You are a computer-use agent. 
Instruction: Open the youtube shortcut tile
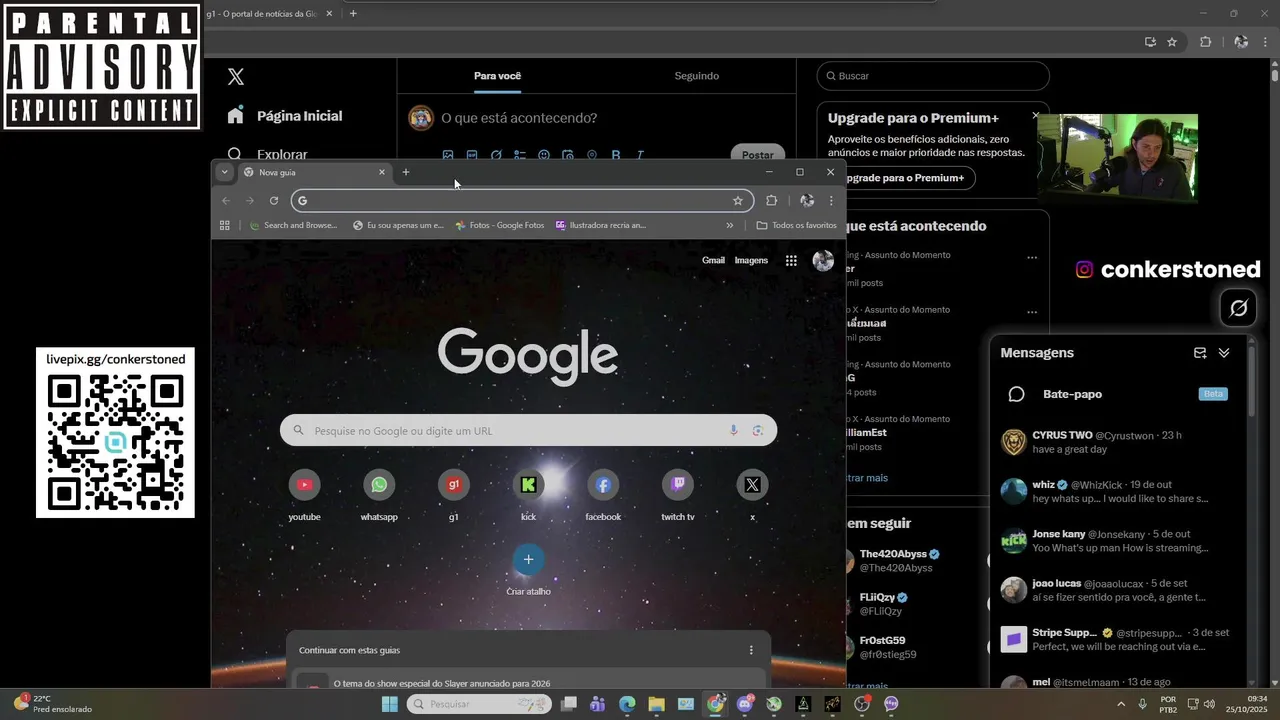(304, 497)
